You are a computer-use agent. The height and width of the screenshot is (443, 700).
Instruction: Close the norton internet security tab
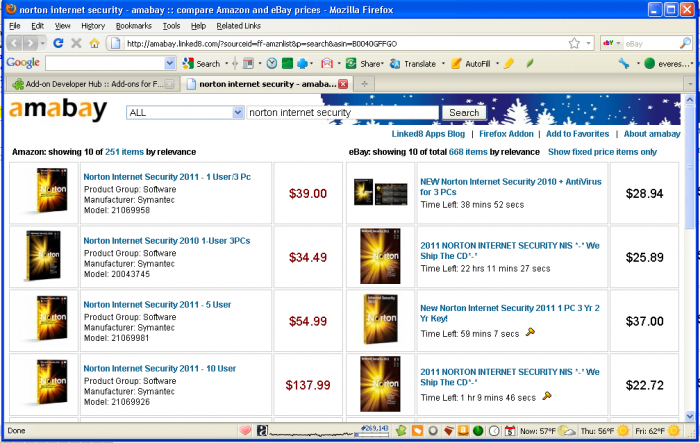(x=343, y=84)
